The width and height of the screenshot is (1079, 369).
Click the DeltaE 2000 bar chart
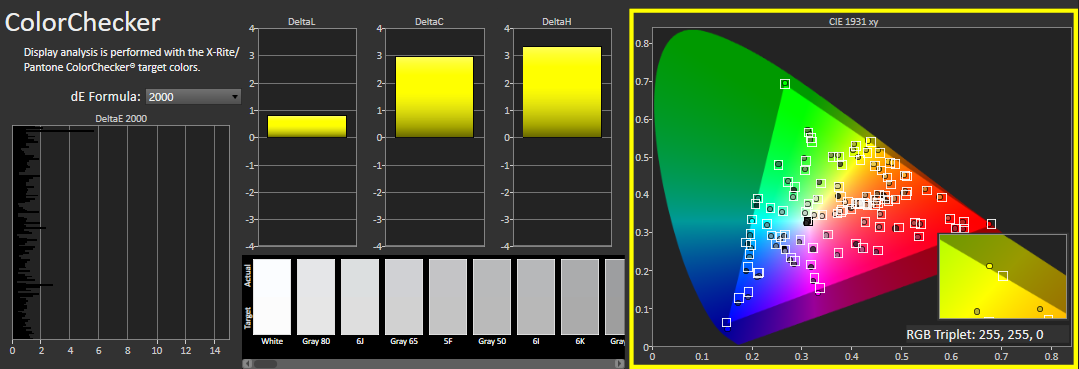point(120,232)
